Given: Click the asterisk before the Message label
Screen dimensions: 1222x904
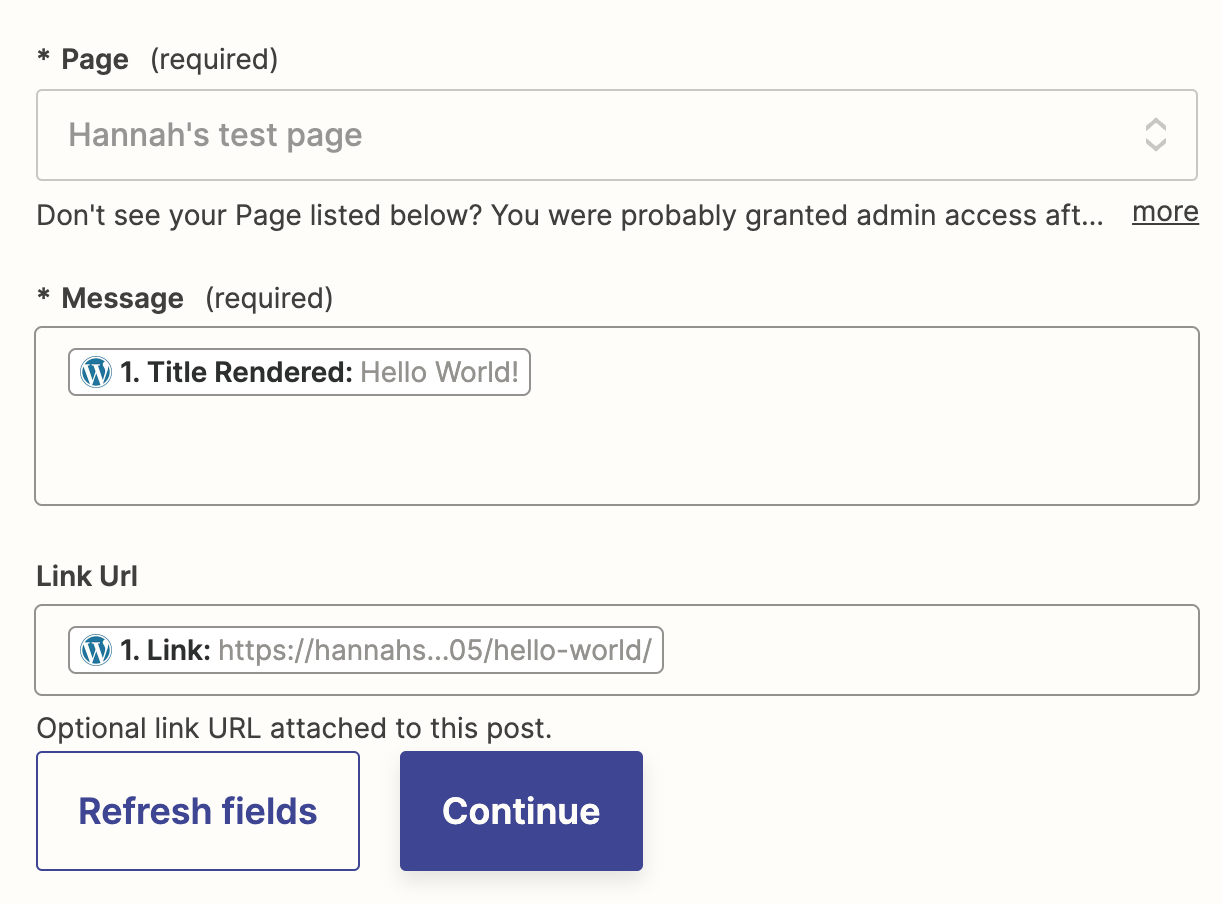Looking at the screenshot, I should 43,297.
